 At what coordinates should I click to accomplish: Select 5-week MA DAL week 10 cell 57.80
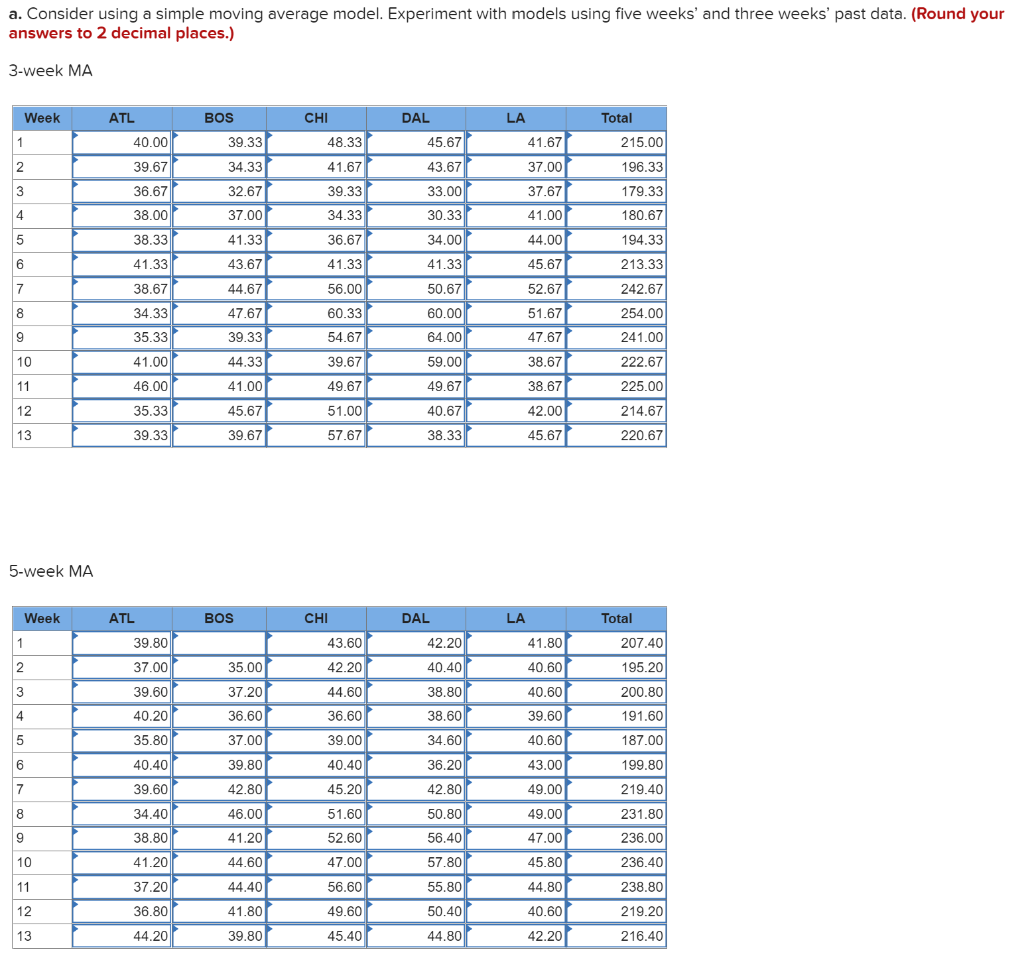coord(417,863)
